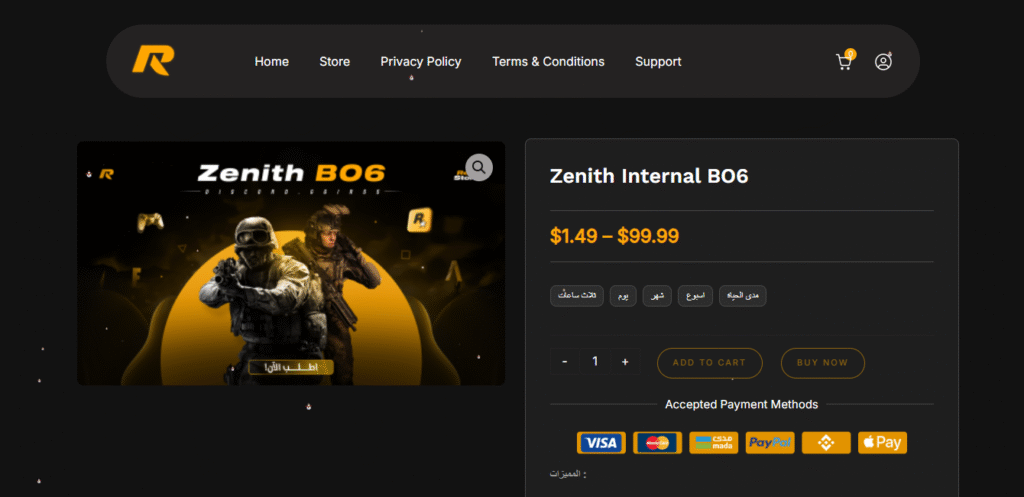Click the Mastercard payment icon

tap(657, 443)
